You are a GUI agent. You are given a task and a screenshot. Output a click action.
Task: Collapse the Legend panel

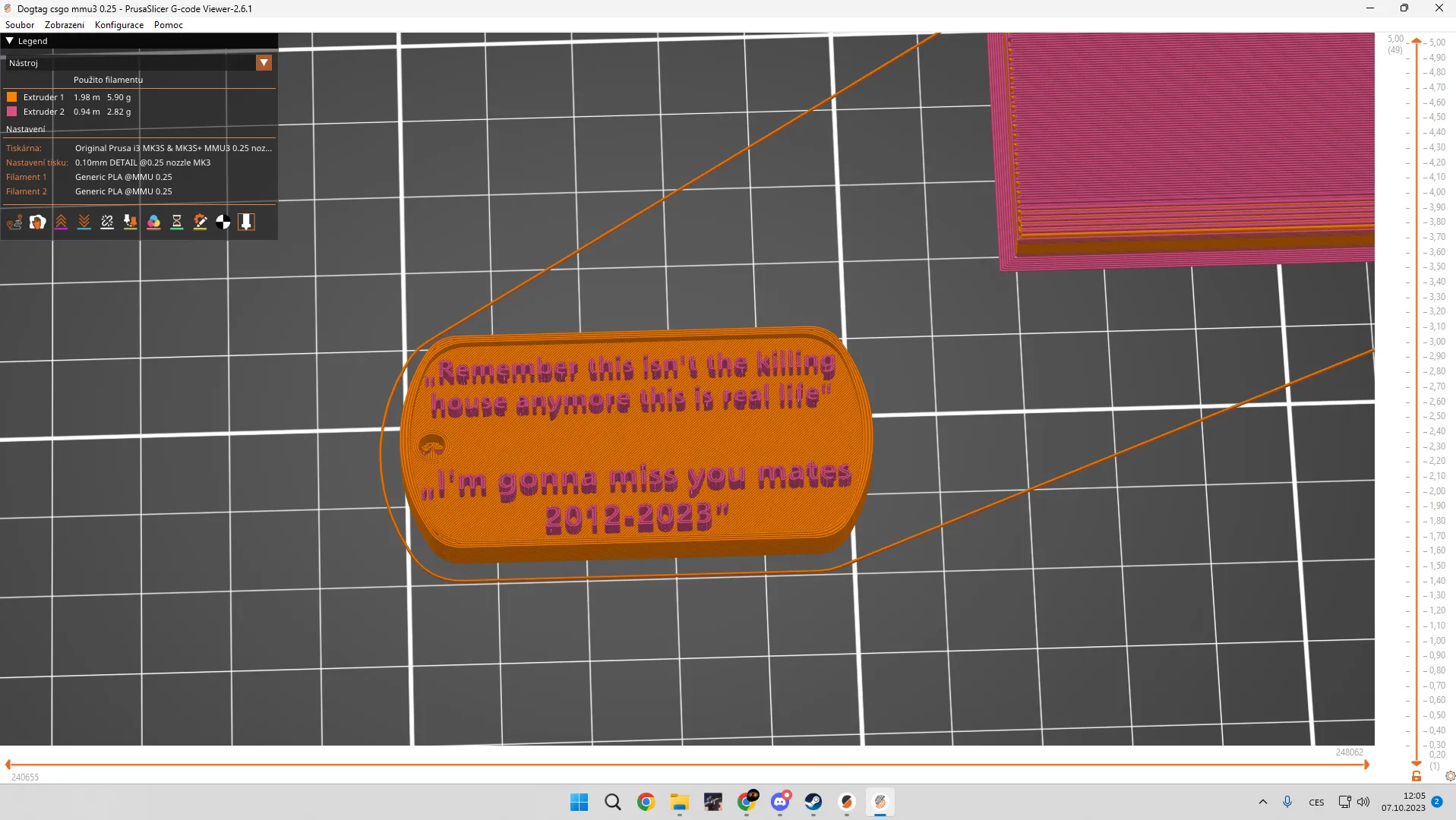pos(10,41)
